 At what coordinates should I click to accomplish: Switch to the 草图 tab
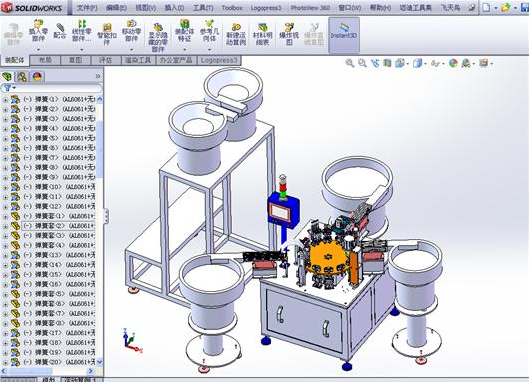[75, 60]
